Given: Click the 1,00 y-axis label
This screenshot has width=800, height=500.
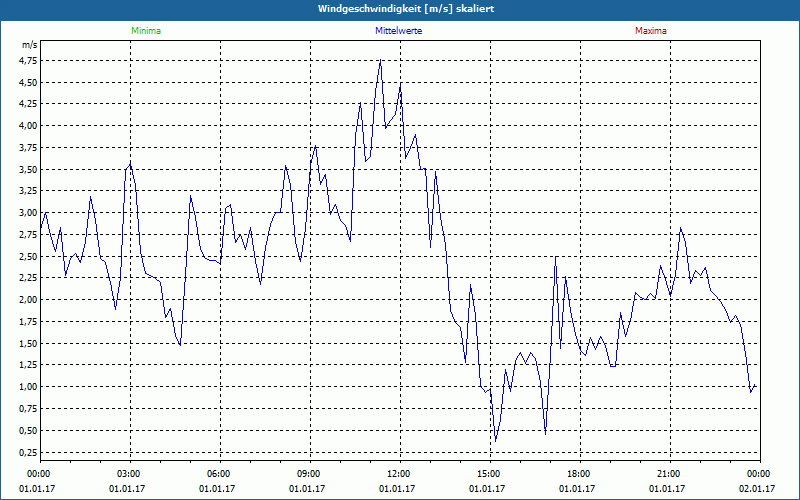Looking at the screenshot, I should pos(30,387).
